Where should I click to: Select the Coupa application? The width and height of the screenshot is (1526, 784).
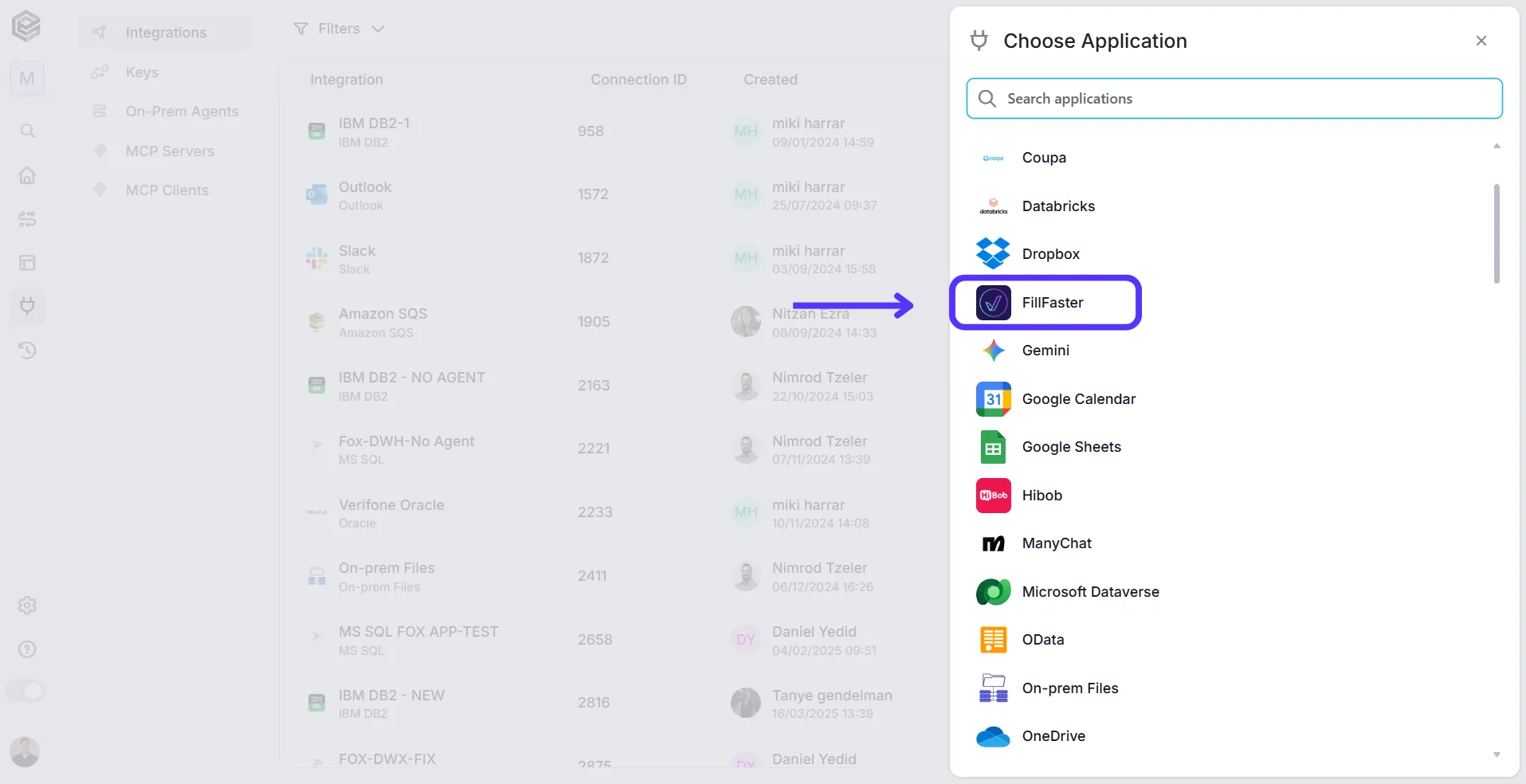(x=1044, y=158)
